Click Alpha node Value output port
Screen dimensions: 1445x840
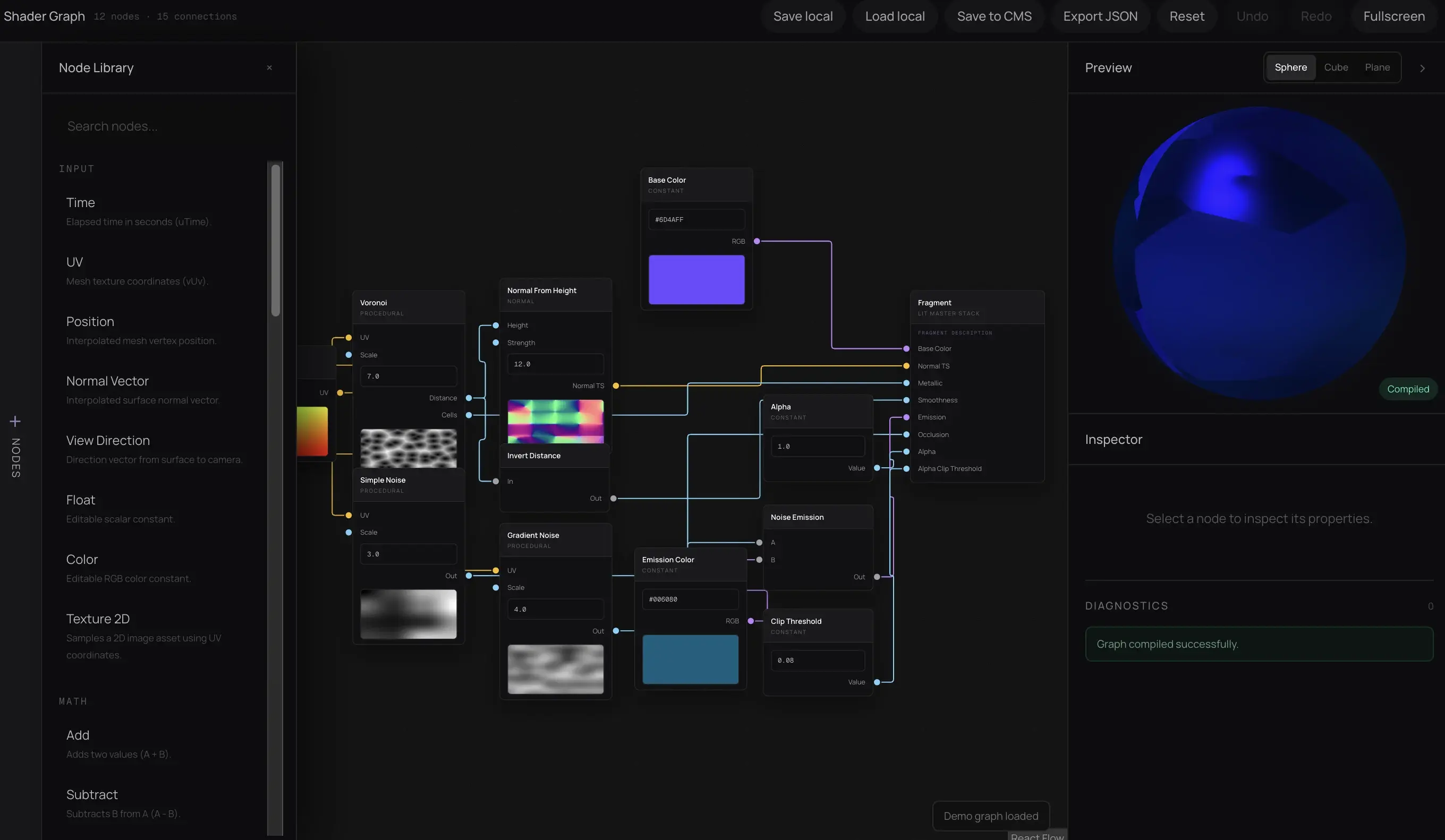(877, 468)
